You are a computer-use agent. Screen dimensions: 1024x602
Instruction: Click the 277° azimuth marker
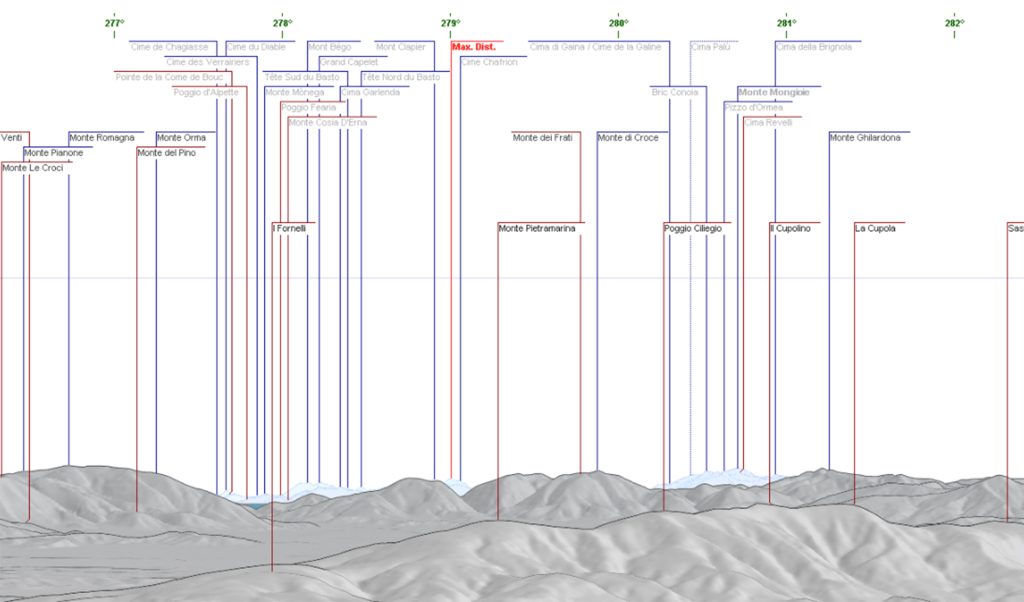point(114,24)
